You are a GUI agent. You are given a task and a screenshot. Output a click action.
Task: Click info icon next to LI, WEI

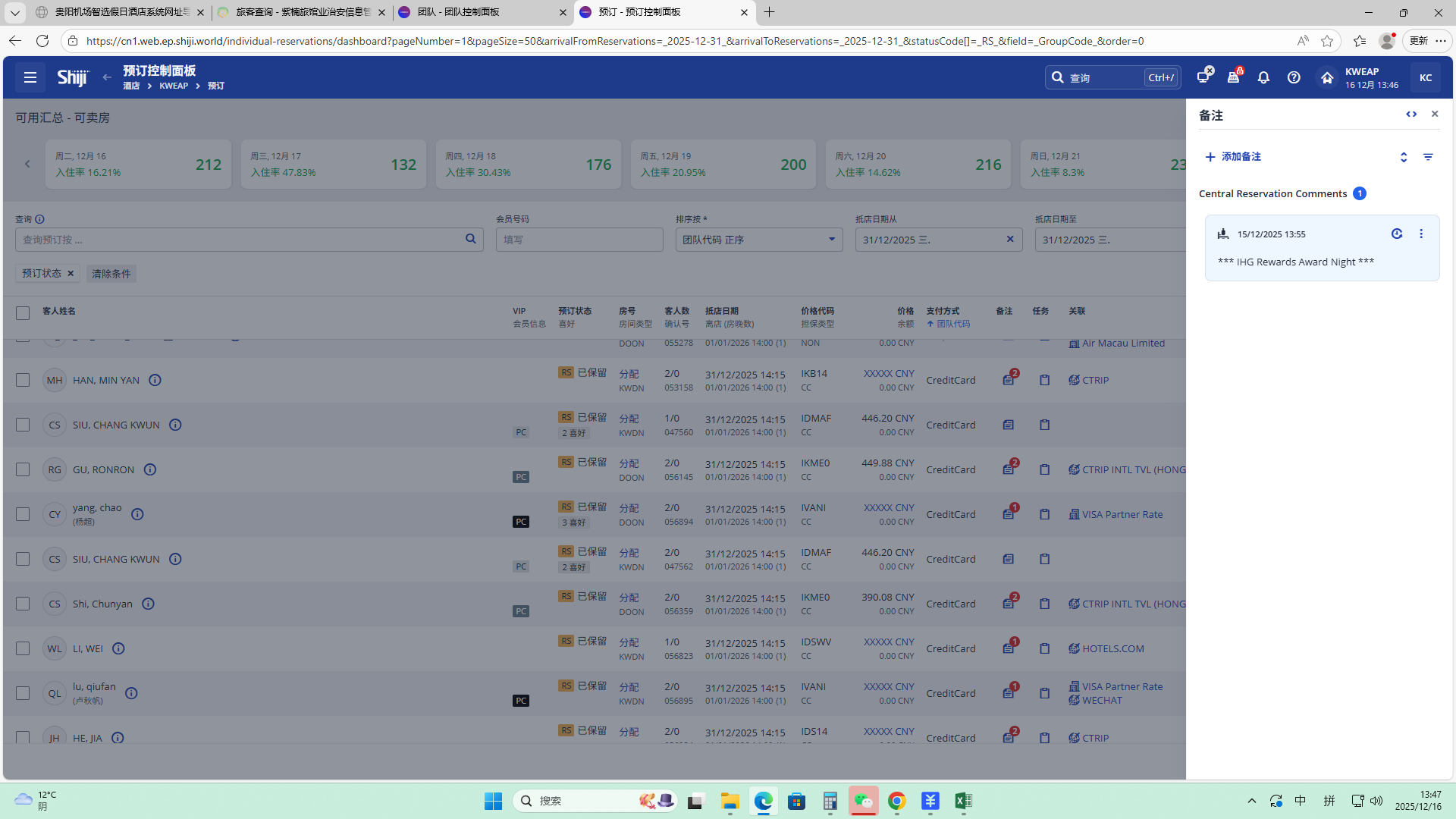pyautogui.click(x=118, y=648)
